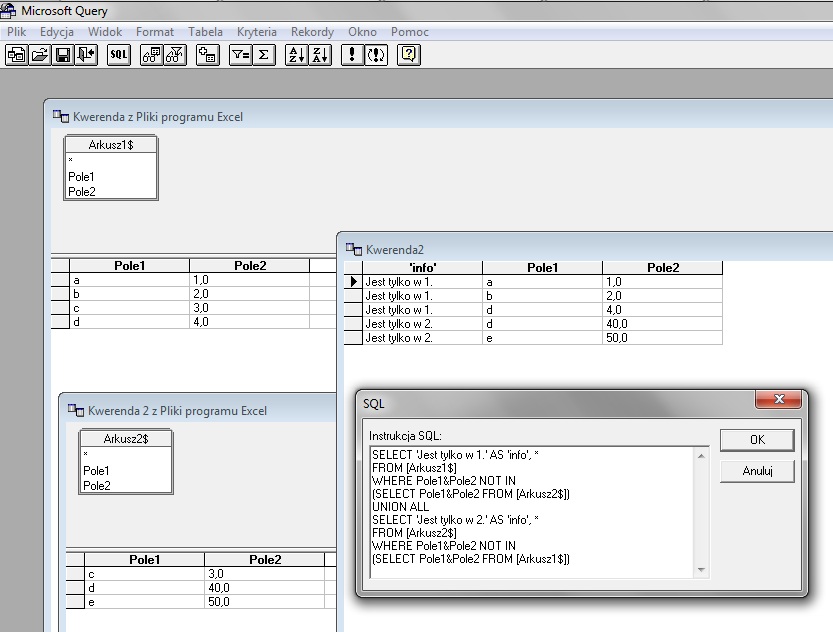Open the Okno menu
Image resolution: width=833 pixels, height=632 pixels.
pos(362,32)
